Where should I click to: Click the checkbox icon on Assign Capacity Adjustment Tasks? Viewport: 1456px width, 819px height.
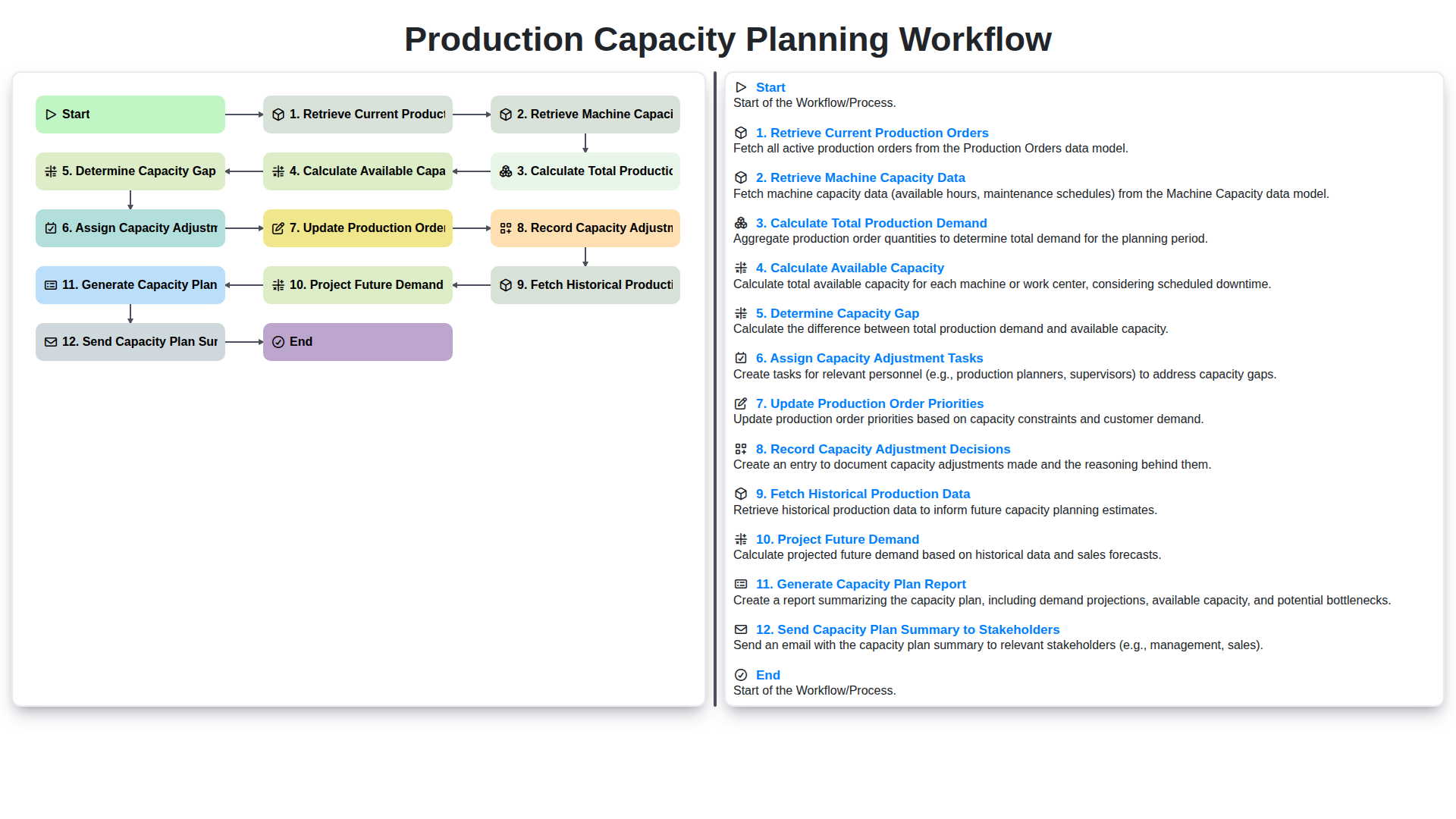point(50,227)
